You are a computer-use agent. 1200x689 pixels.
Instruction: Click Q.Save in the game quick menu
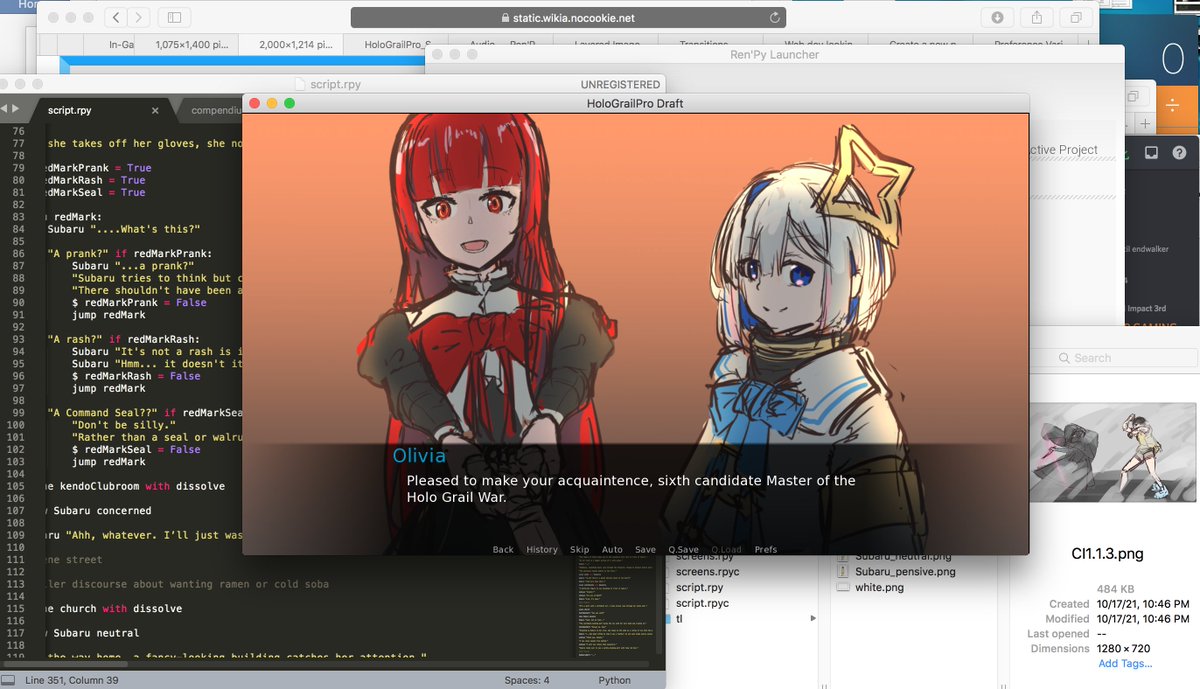[684, 549]
